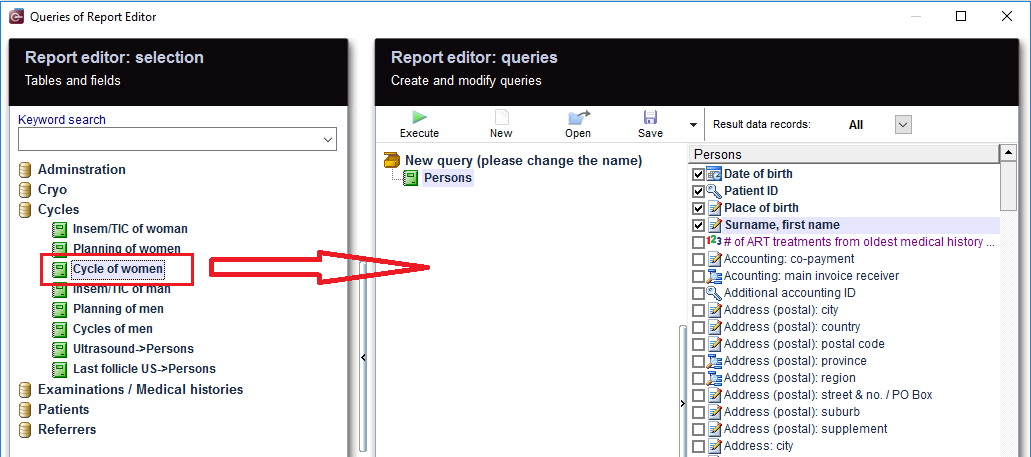Maximize the Queries of Report Editor window
The image size is (1031, 457).
point(961,16)
